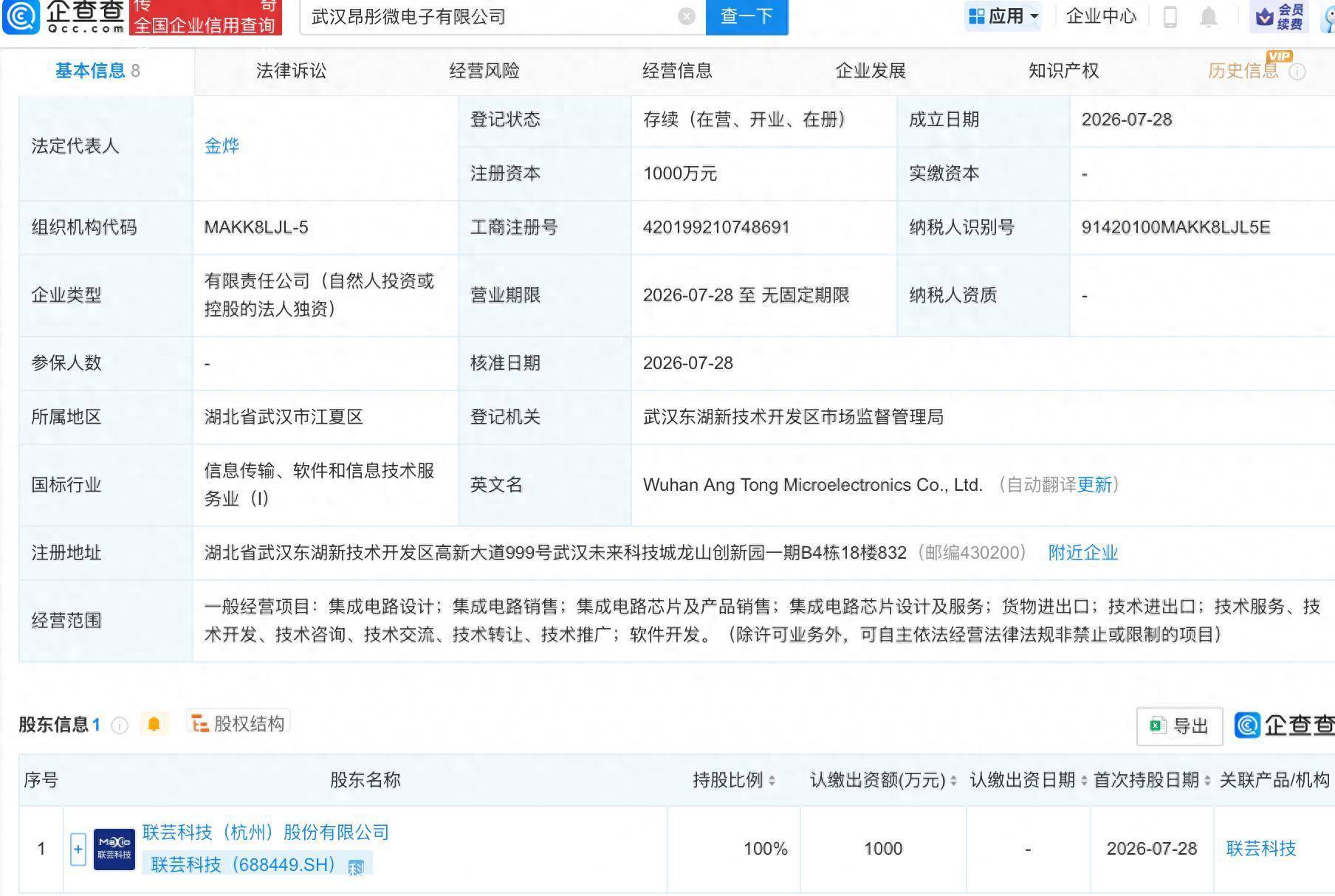The image size is (1335, 896).
Task: Sort by 认缴出资日期 column arrows
Action: coord(1084,780)
